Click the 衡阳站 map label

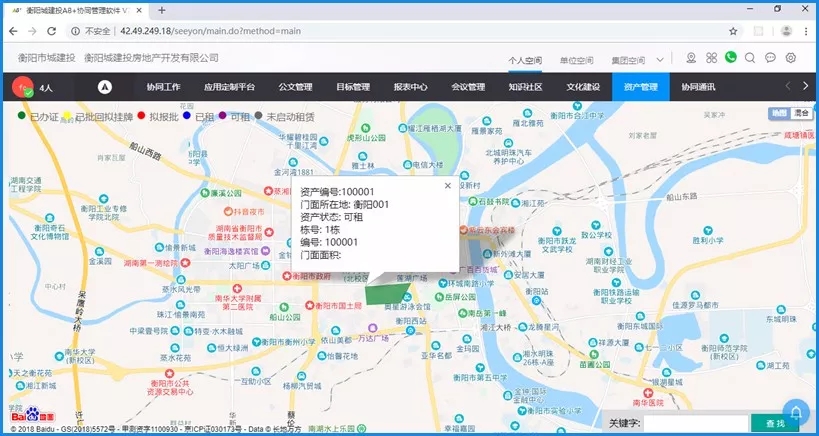click(x=537, y=291)
